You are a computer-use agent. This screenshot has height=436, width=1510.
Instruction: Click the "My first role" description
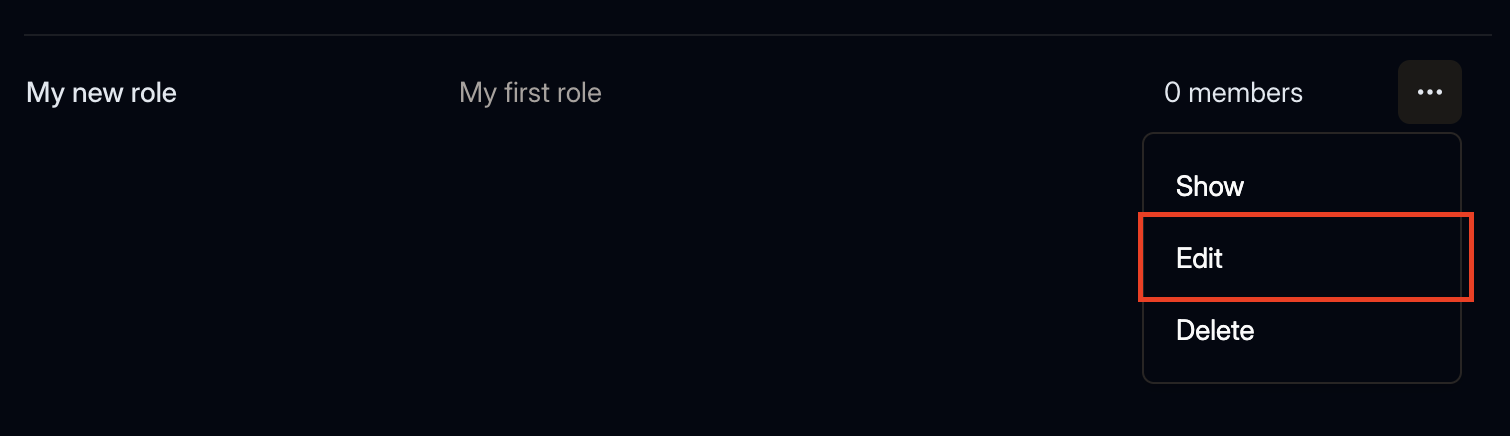[530, 94]
